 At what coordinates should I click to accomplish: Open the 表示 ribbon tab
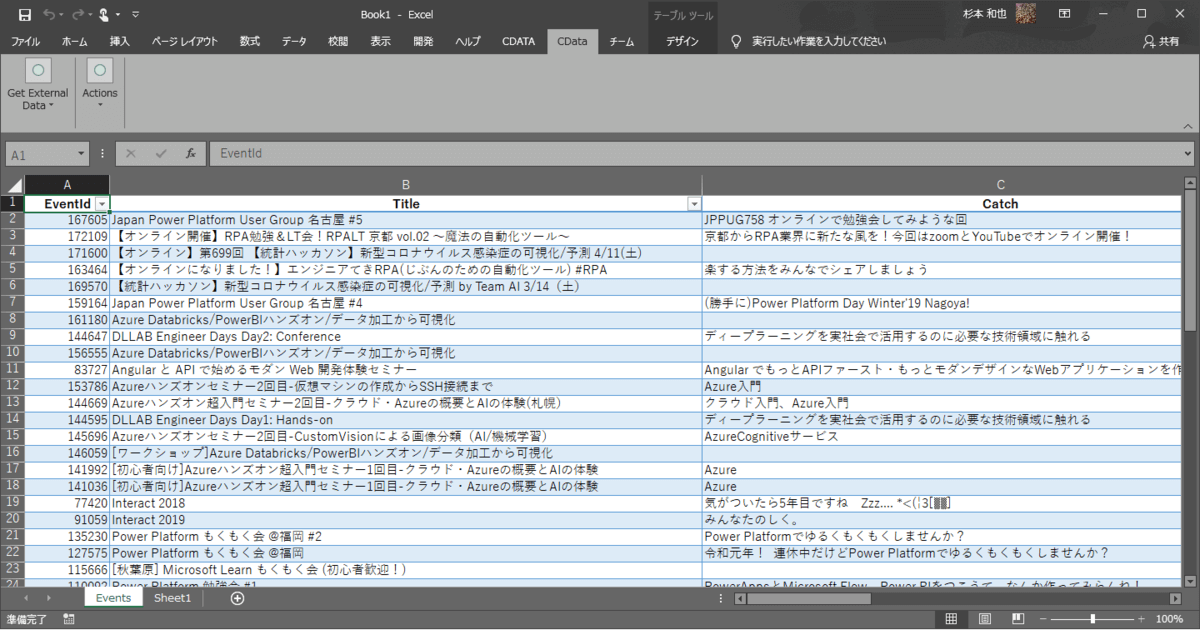pos(380,41)
